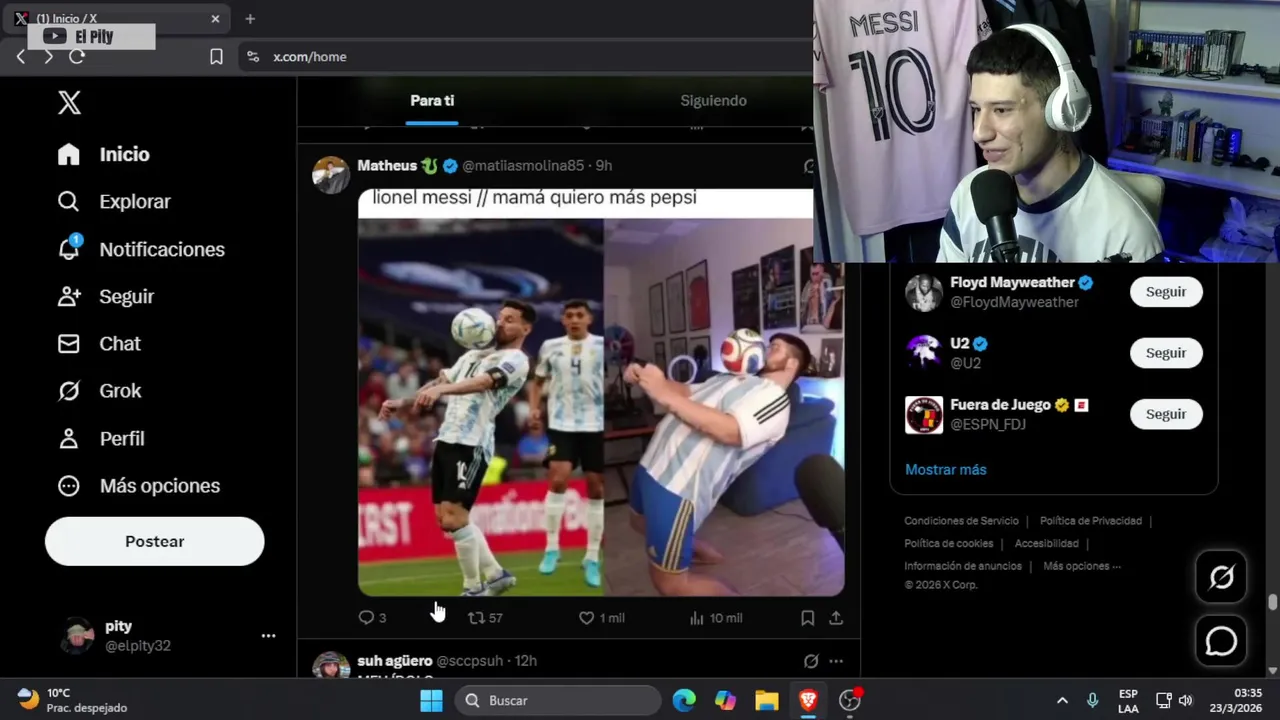Screen dimensions: 1280x720
Task: Open weather widget 10°C in taskbar
Action: (73, 700)
